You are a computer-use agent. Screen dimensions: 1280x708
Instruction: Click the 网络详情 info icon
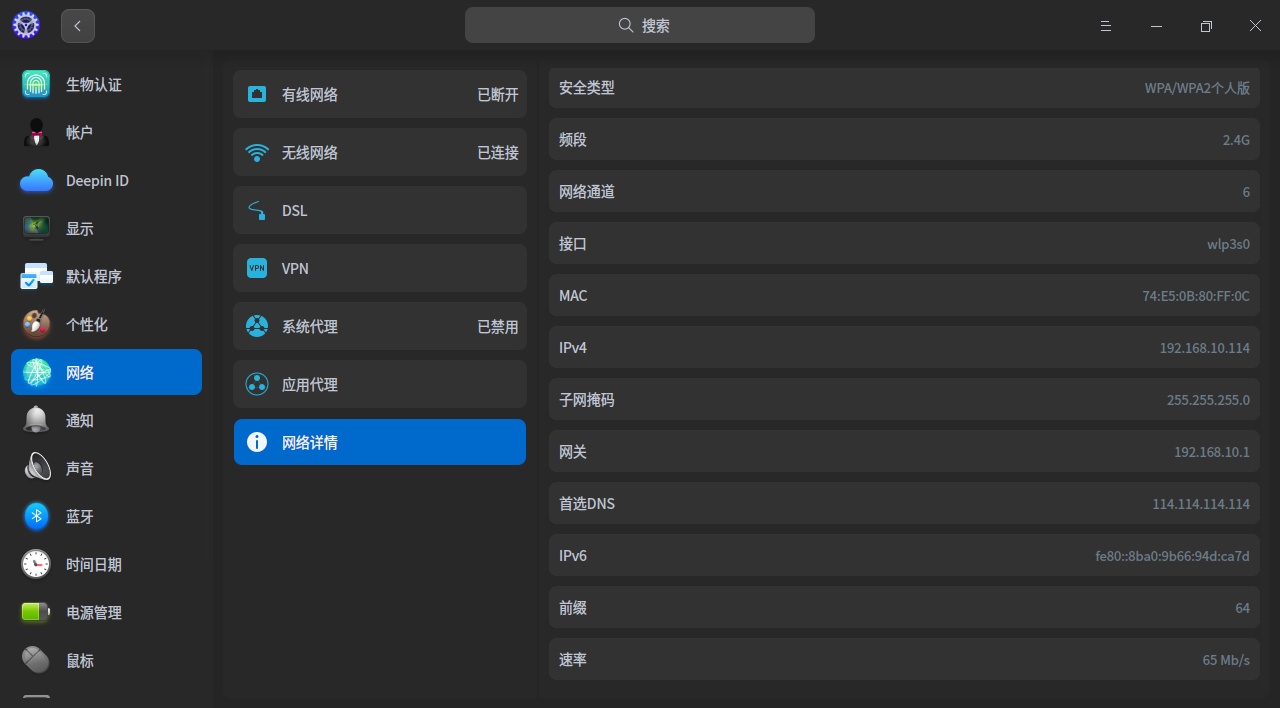click(257, 442)
